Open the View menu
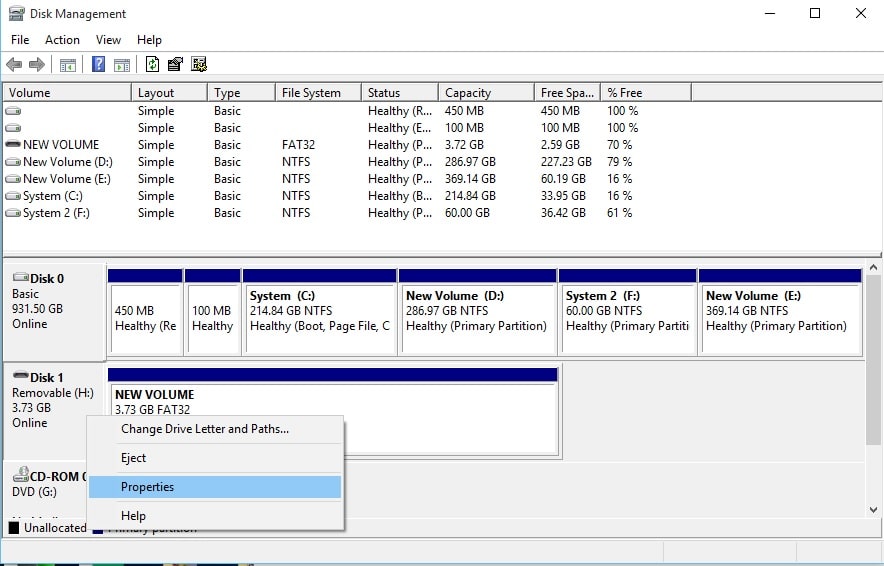The width and height of the screenshot is (884, 566). coord(108,40)
